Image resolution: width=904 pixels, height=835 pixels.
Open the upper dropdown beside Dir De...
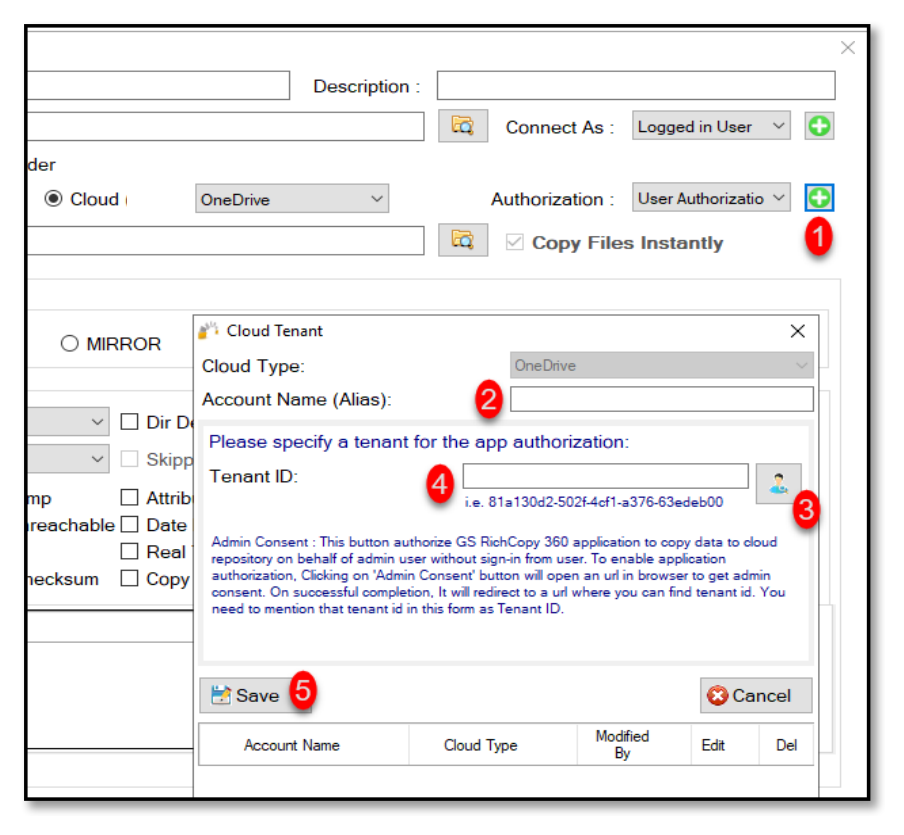68,422
